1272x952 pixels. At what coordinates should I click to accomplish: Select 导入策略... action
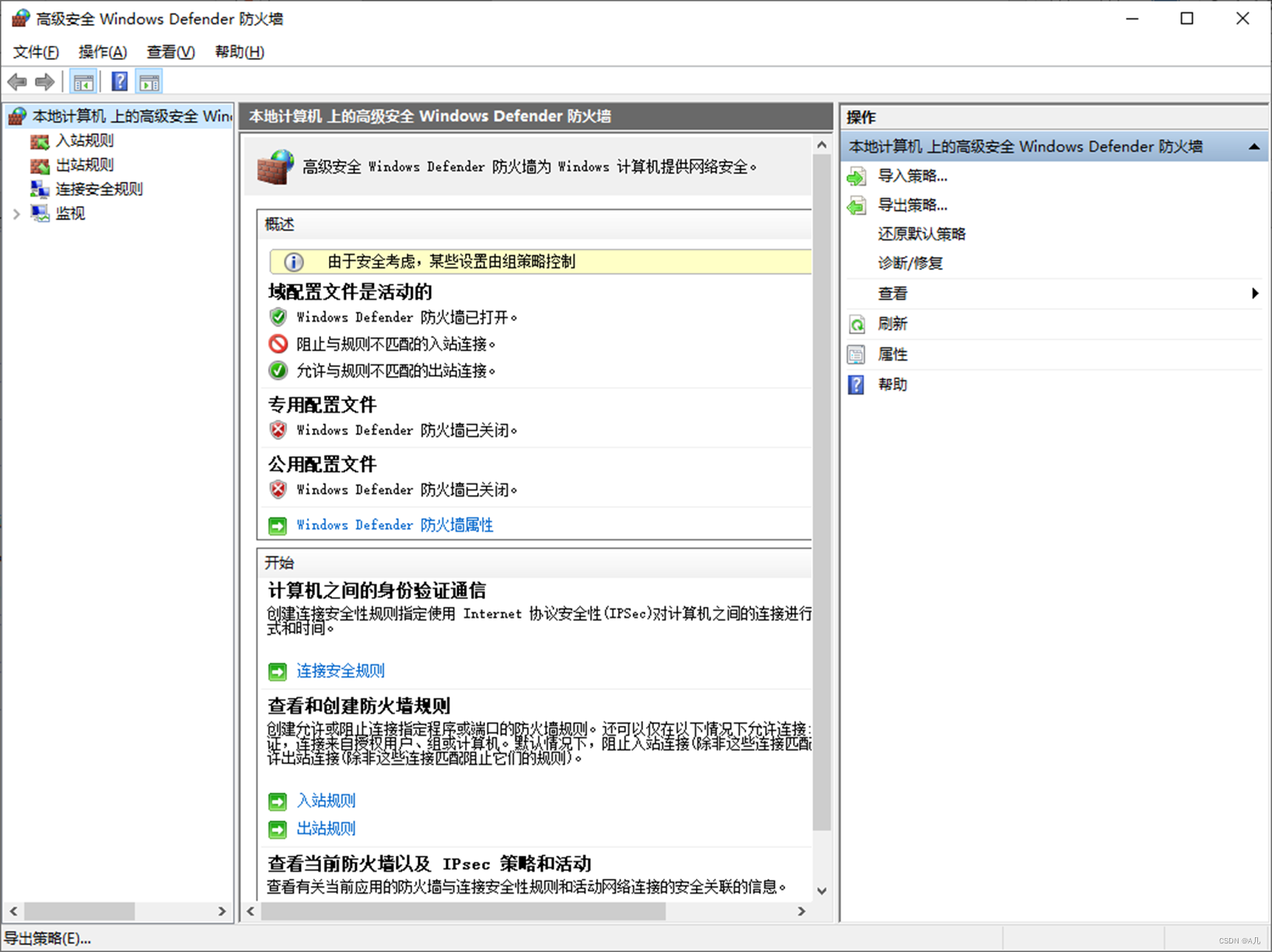(912, 176)
